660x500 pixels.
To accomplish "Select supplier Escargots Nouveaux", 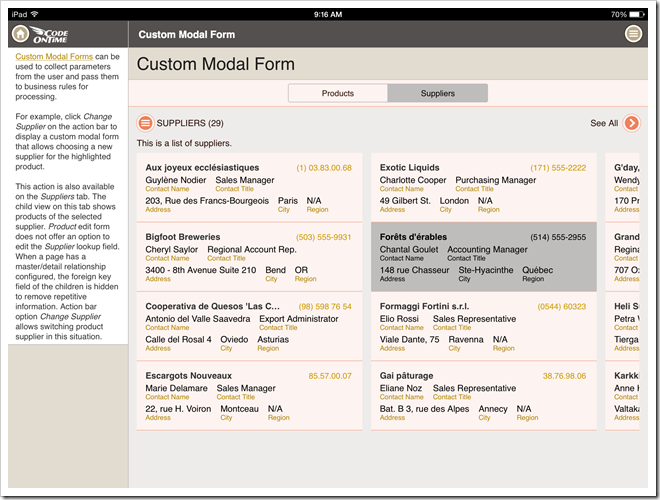I will pos(249,396).
